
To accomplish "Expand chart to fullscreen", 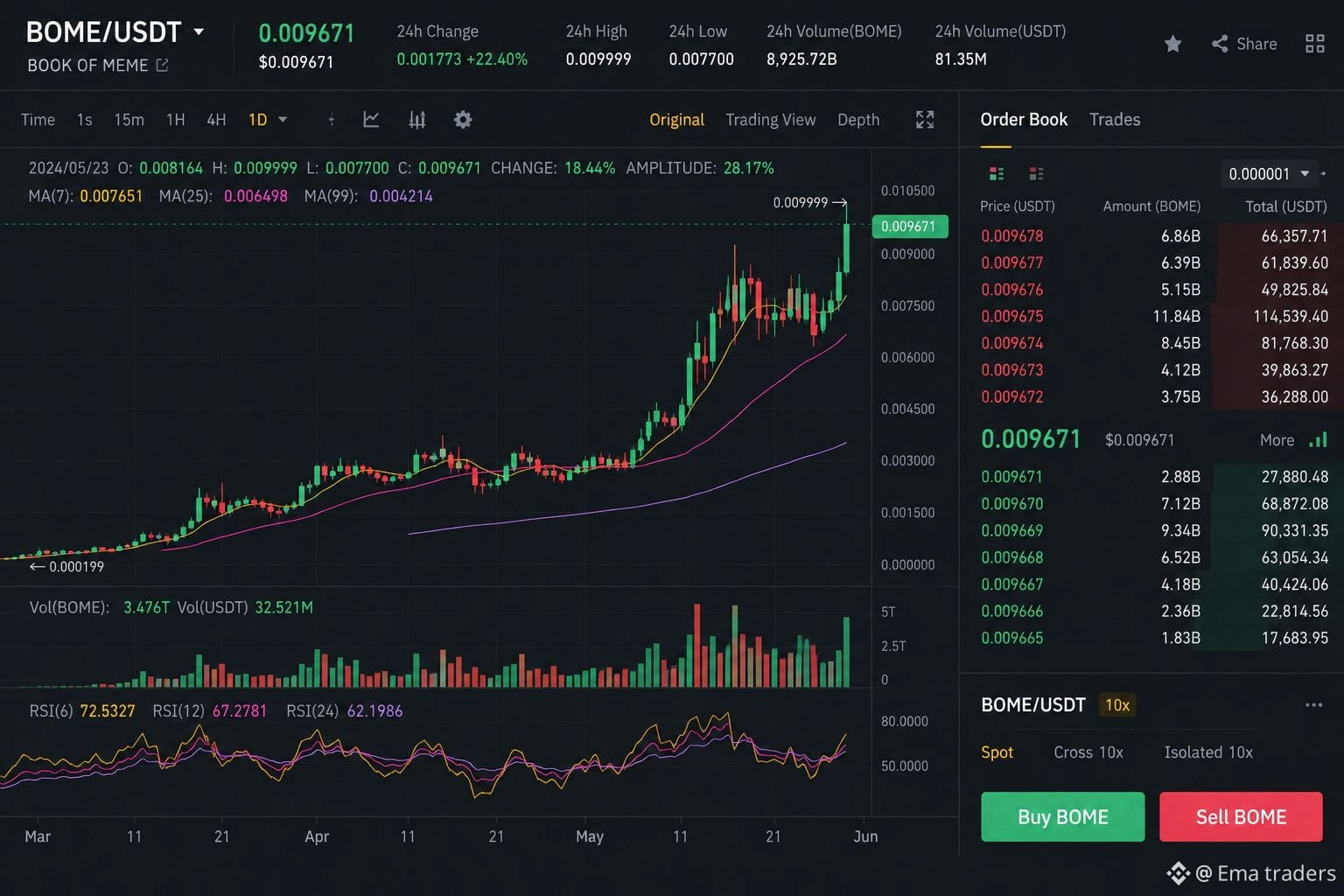I will point(925,120).
